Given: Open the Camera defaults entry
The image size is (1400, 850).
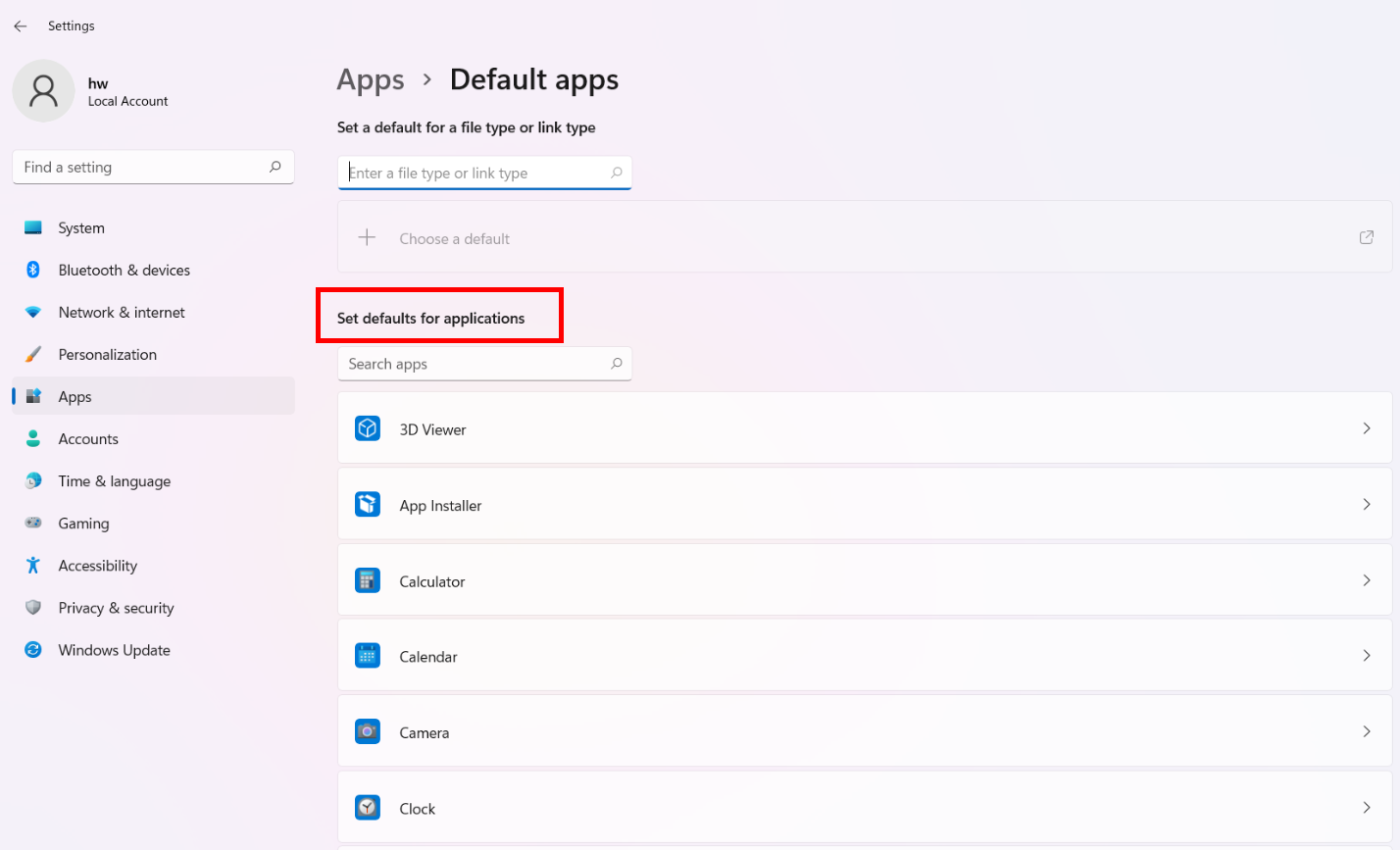Looking at the screenshot, I should click(865, 731).
